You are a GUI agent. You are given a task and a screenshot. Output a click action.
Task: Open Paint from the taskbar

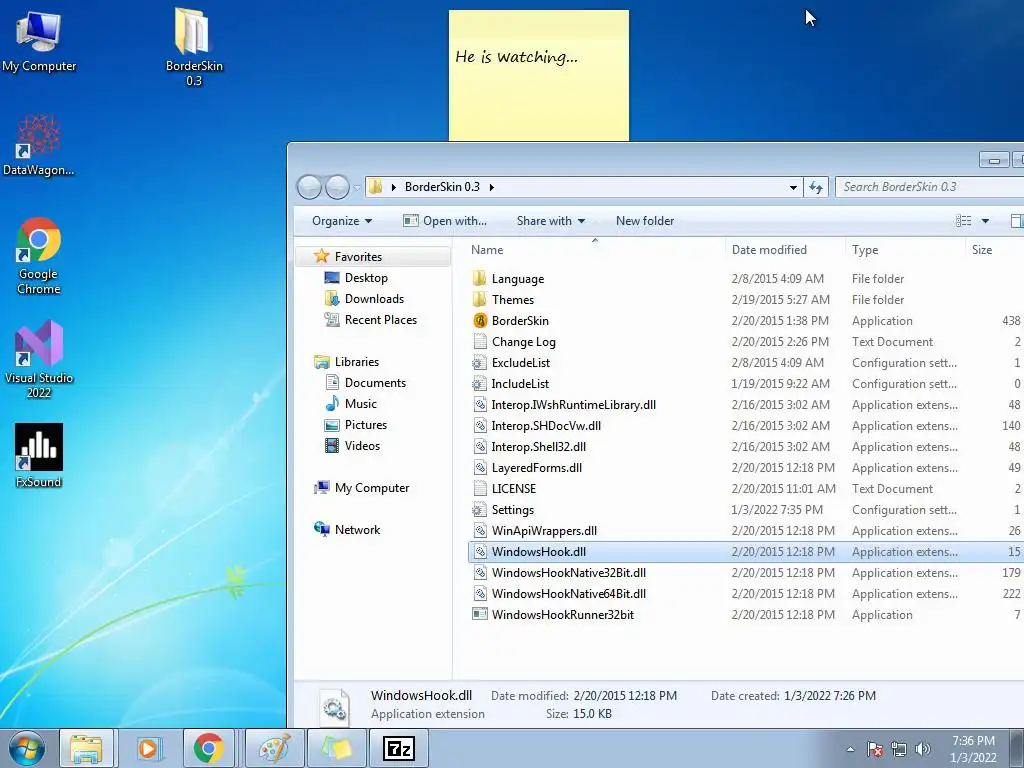tap(274, 748)
